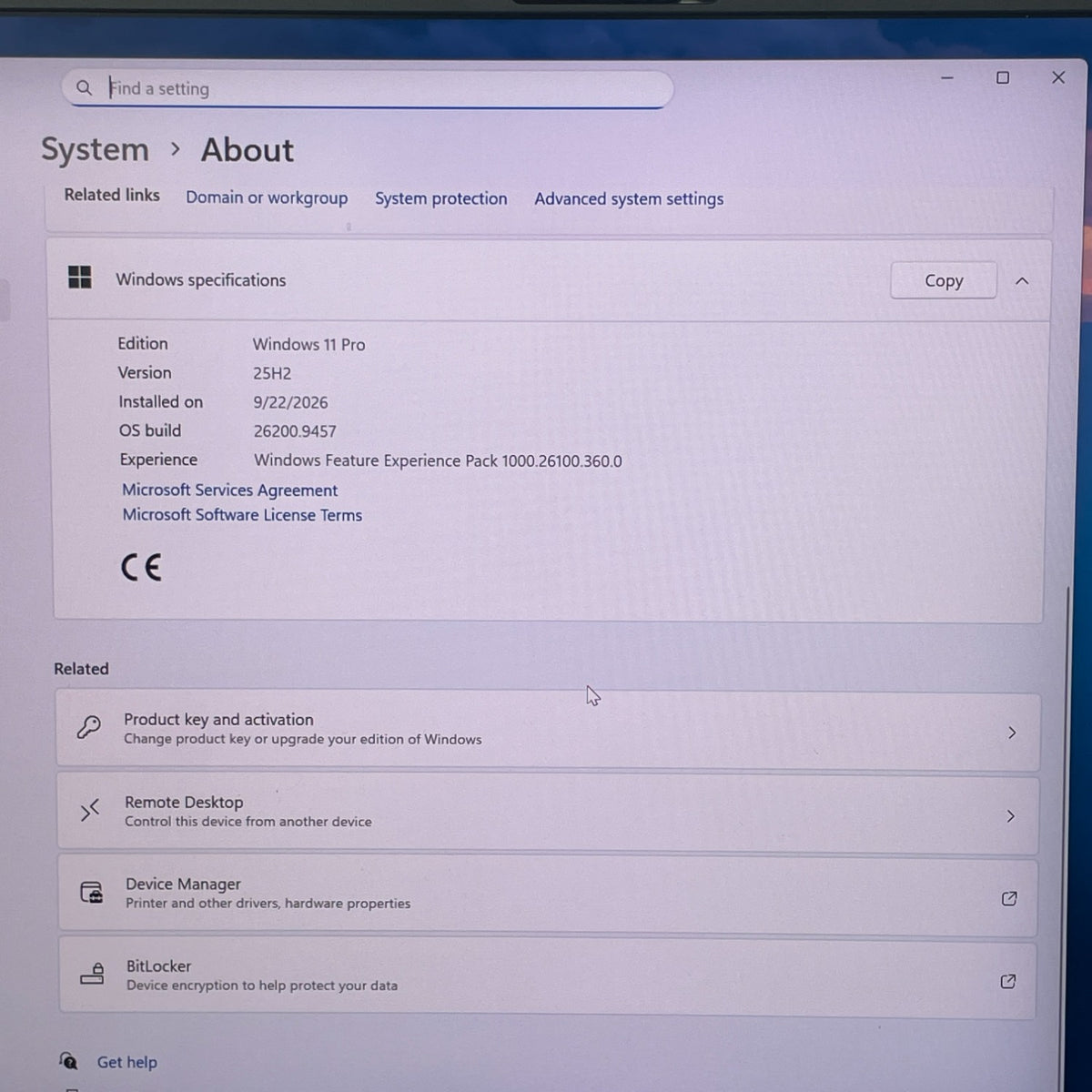Click the Device Manager icon
The width and height of the screenshot is (1092, 1092).
92,893
